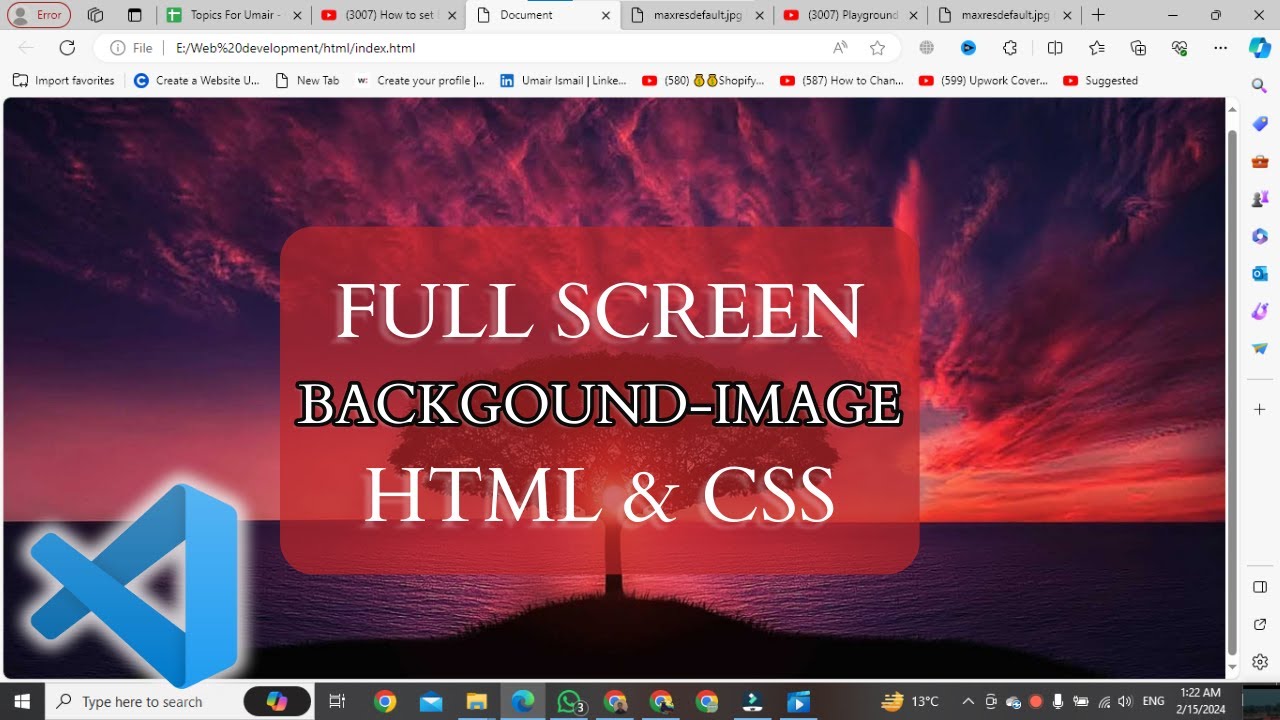The image size is (1280, 720).
Task: Open Microsoft 365 icon in sidebar
Action: coord(1260,236)
